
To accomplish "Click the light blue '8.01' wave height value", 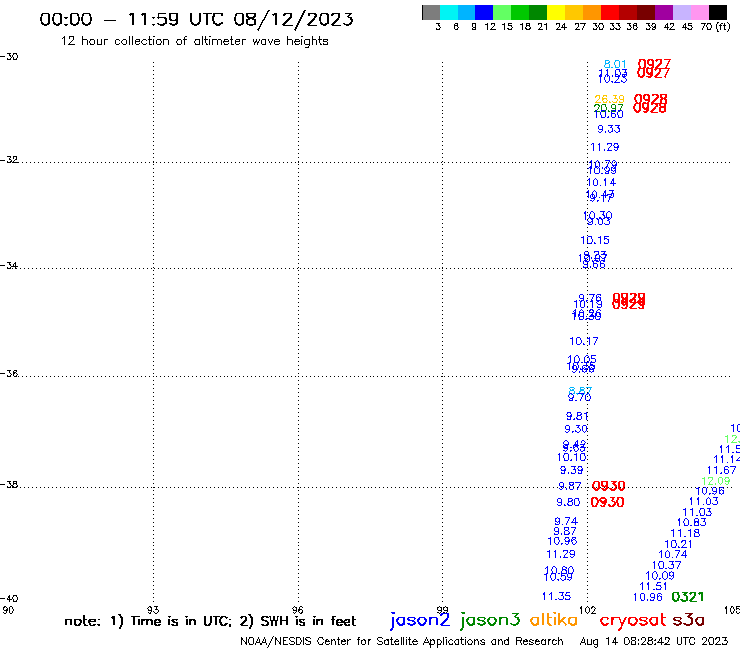I will [615, 64].
